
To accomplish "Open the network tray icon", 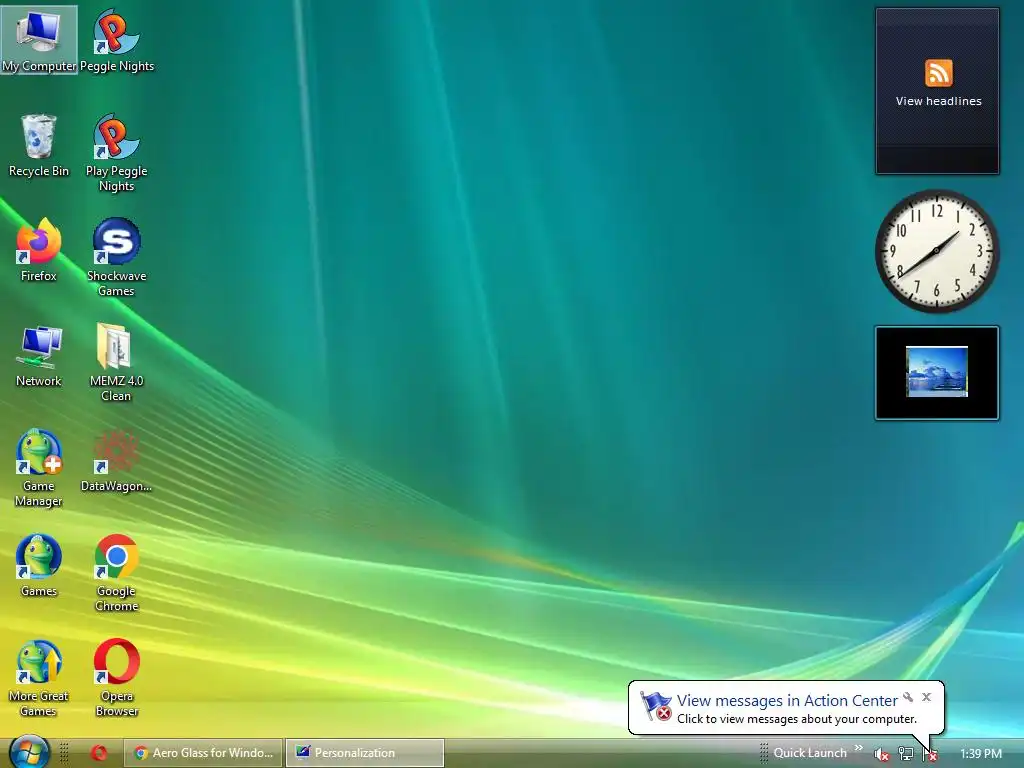I will [x=906, y=754].
